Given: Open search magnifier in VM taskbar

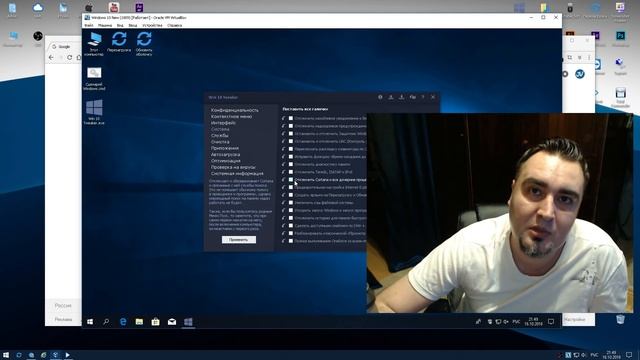Looking at the screenshot, I should [106, 322].
